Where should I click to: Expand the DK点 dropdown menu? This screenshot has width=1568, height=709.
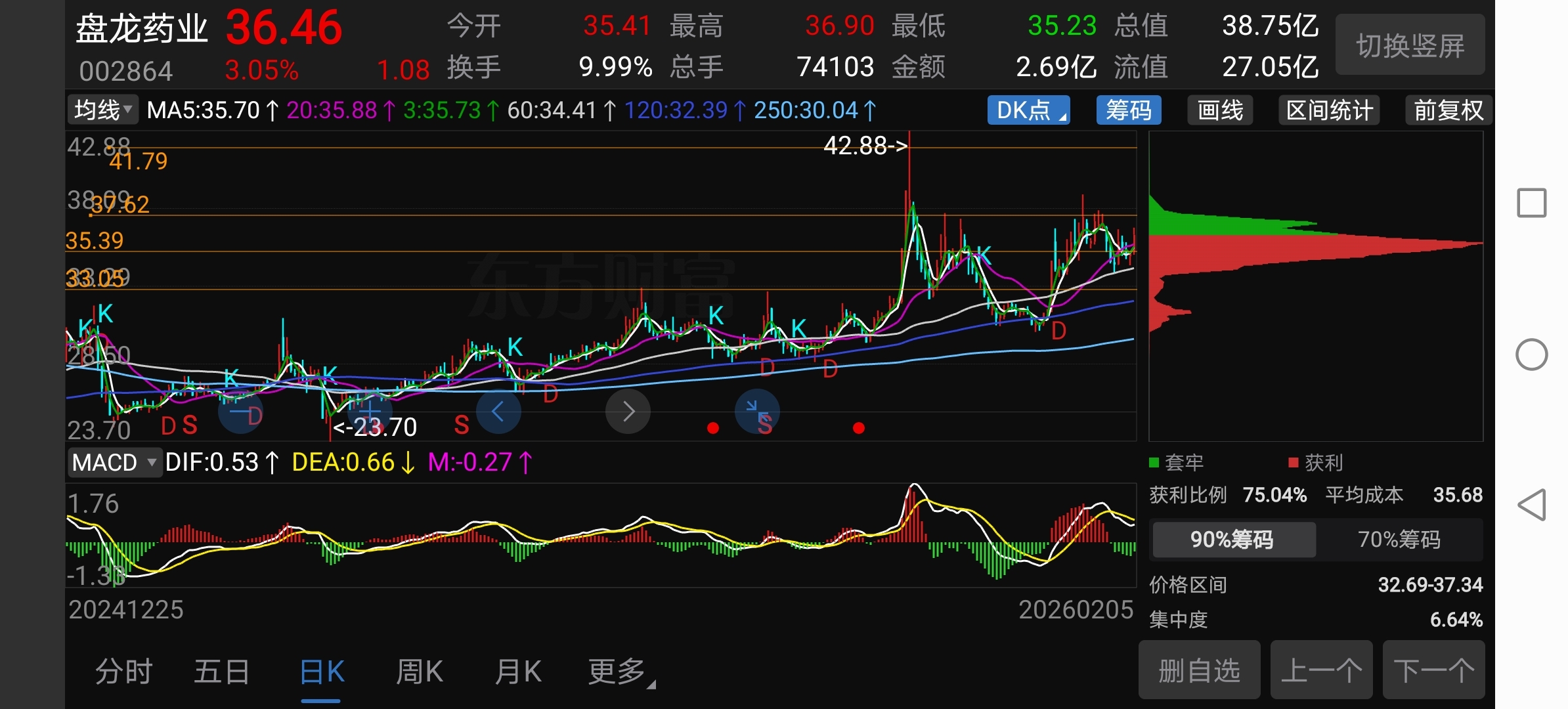tap(1028, 110)
